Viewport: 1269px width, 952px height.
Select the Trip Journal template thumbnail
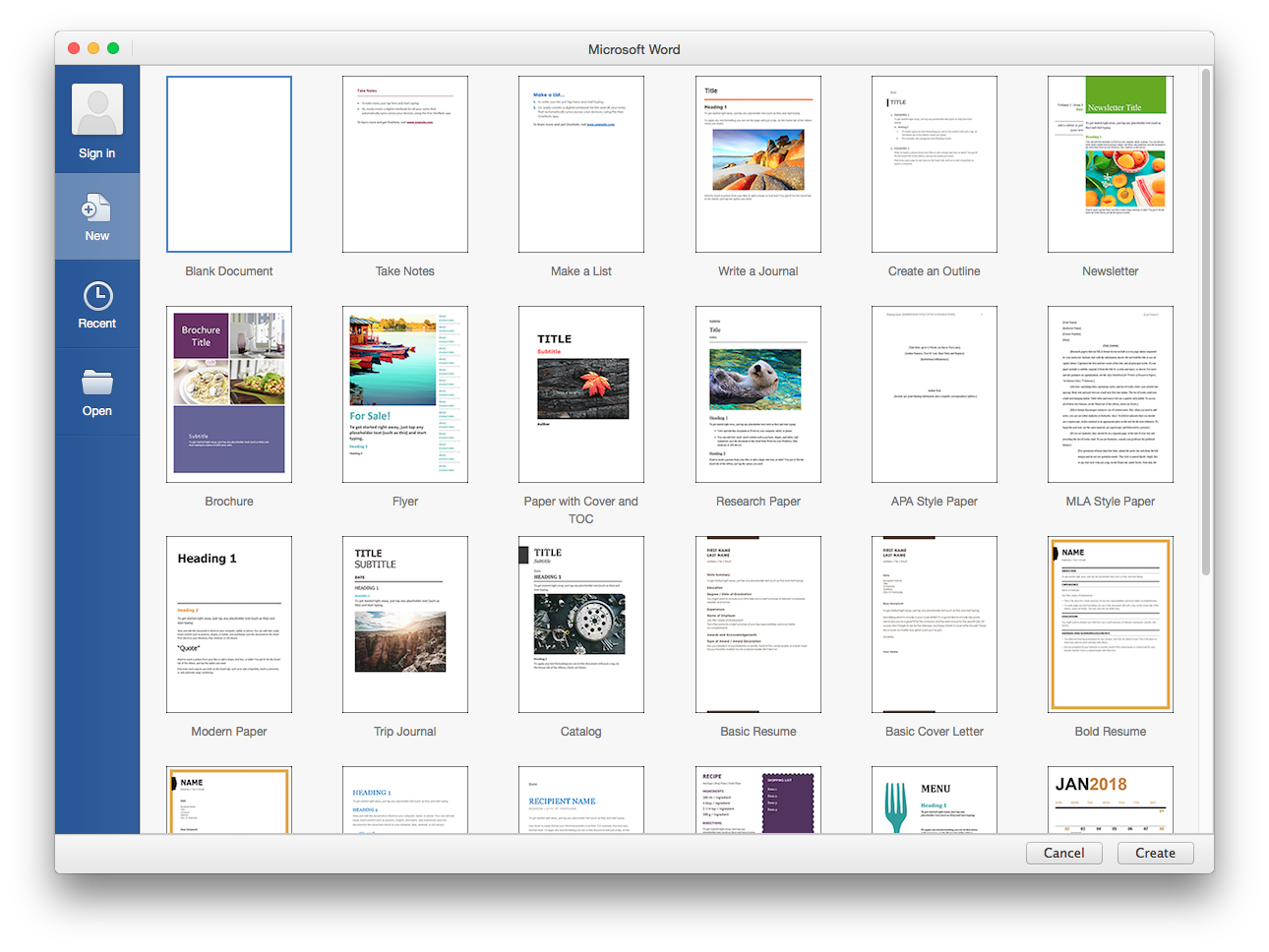click(405, 625)
